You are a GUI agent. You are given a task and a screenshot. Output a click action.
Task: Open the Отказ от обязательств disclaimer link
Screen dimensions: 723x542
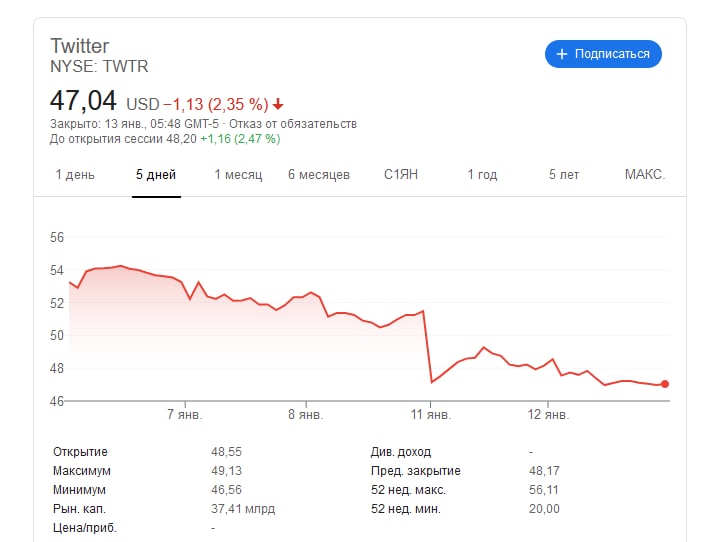293,124
